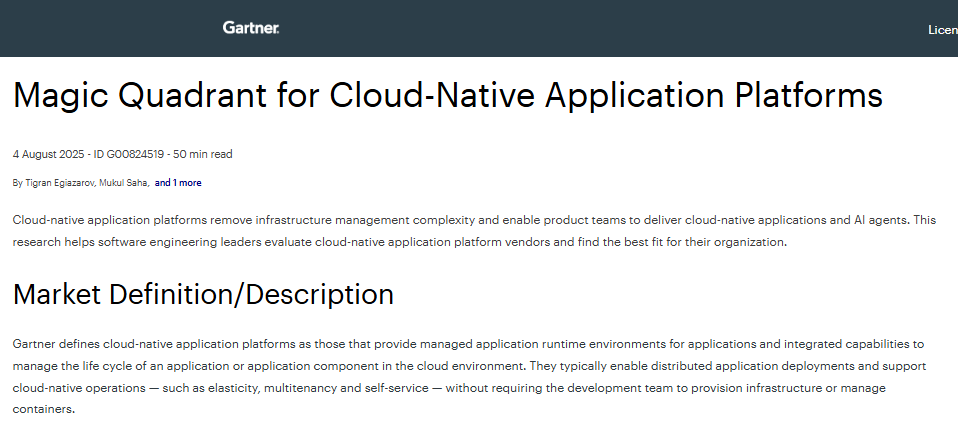Click the '50 min read' label
Image resolution: width=958 pixels, height=437 pixels.
(x=203, y=154)
